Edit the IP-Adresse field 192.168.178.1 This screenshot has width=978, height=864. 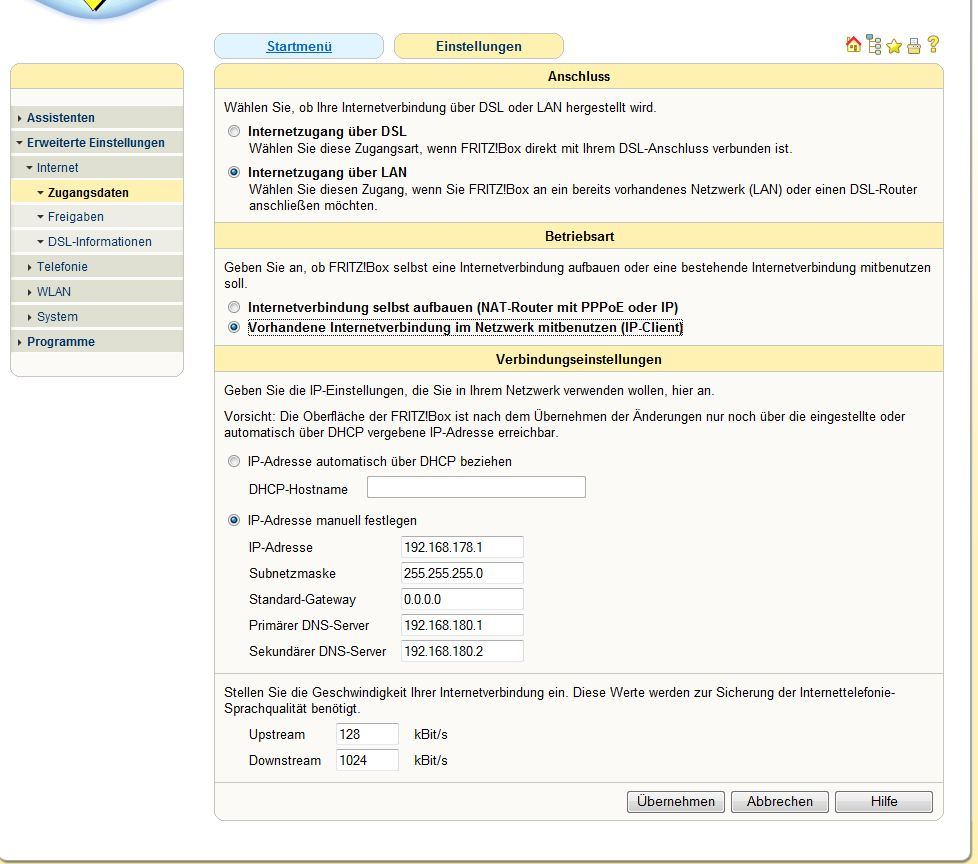462,547
